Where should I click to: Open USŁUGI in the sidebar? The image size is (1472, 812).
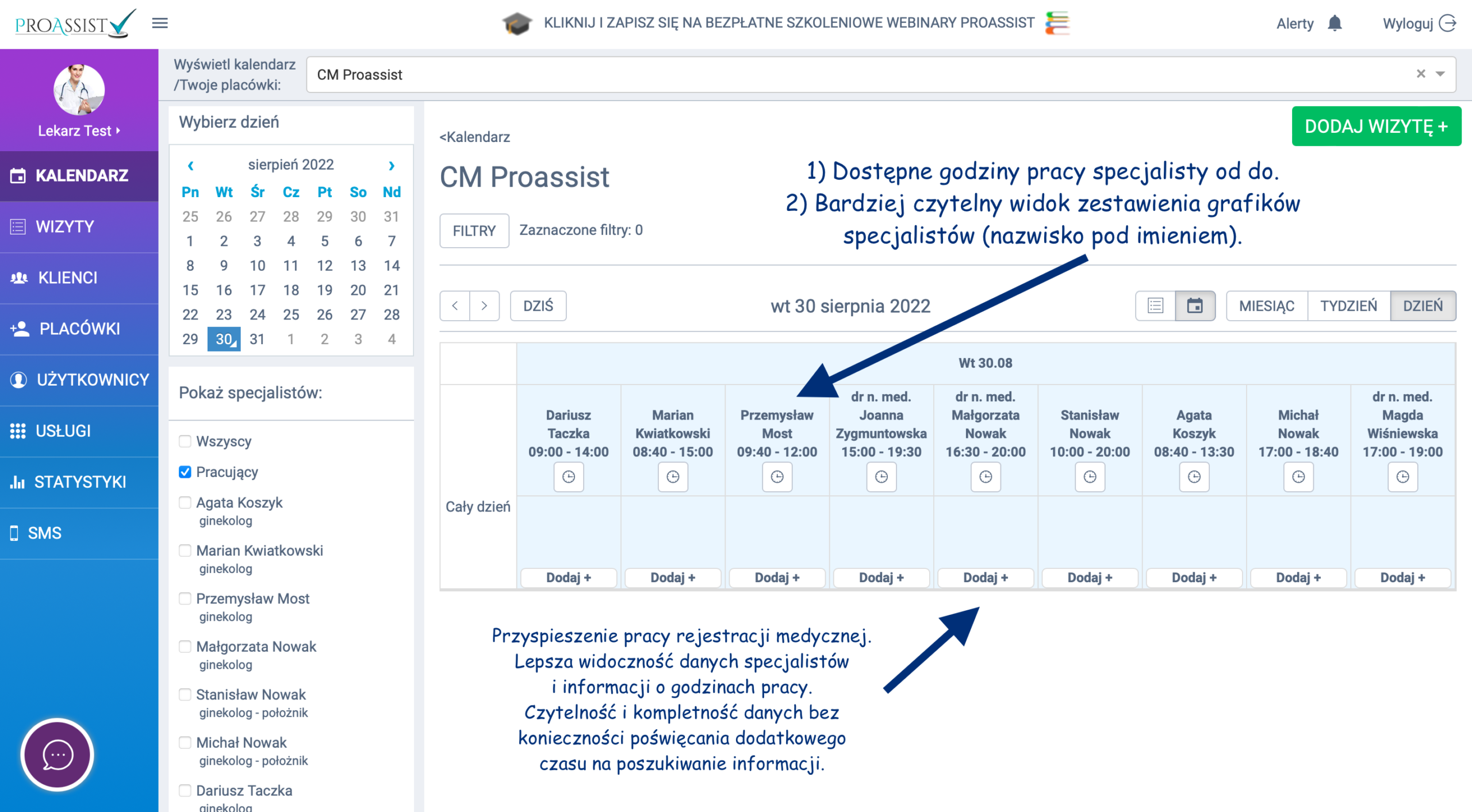click(79, 431)
